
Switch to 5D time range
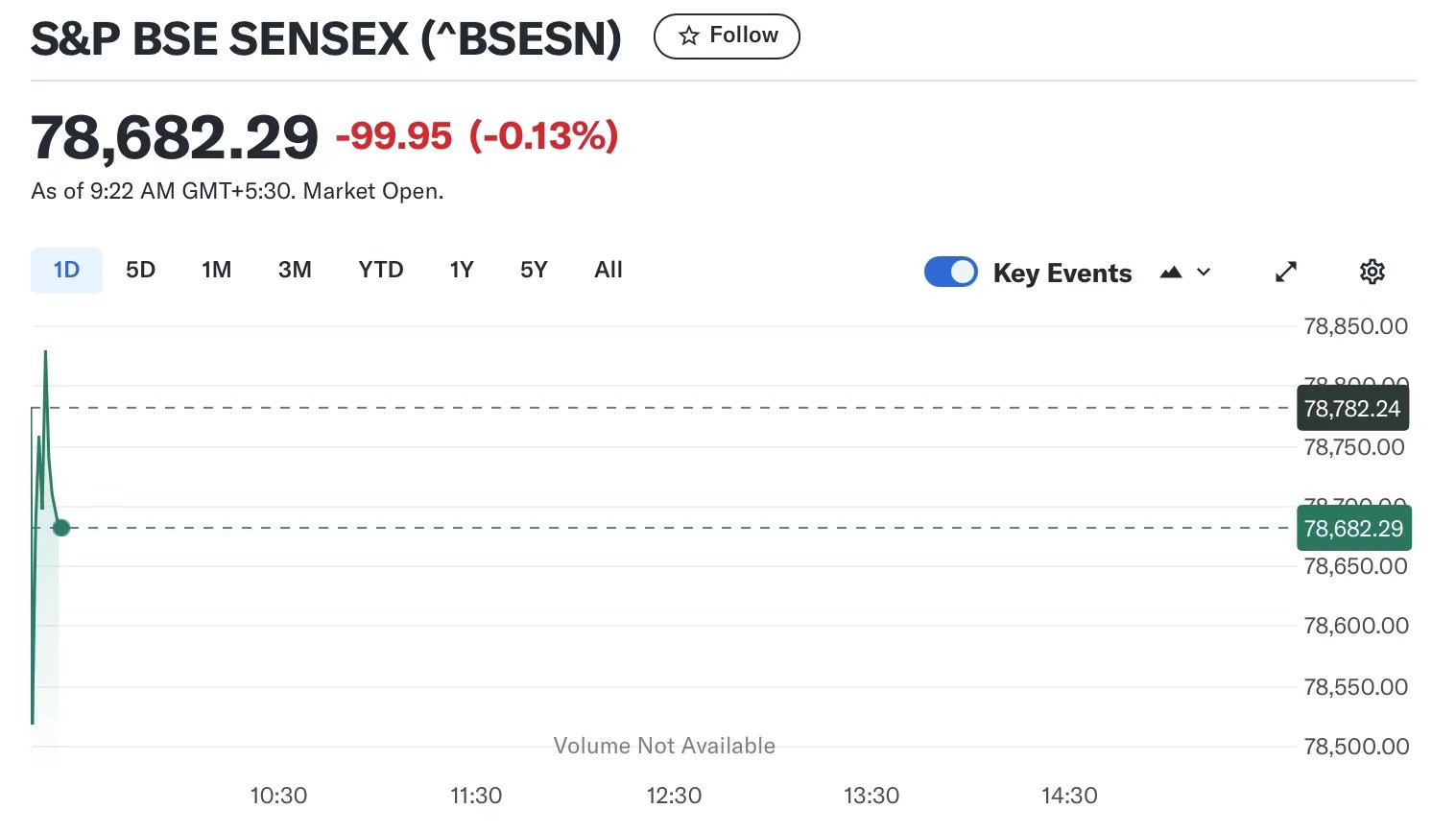click(x=140, y=270)
